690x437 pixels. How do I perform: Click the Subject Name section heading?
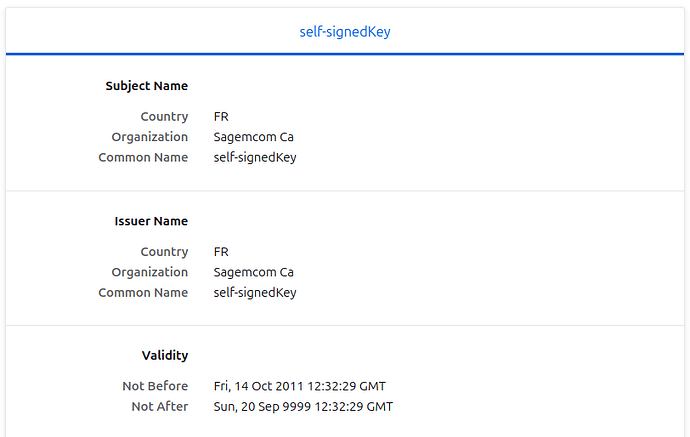pos(146,86)
